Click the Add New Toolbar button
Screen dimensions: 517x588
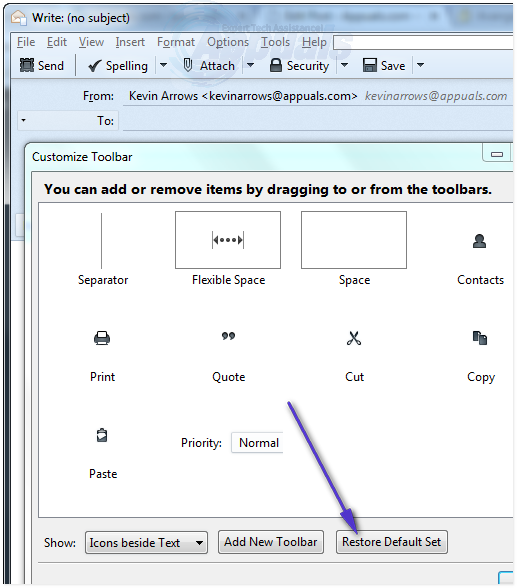pos(271,542)
